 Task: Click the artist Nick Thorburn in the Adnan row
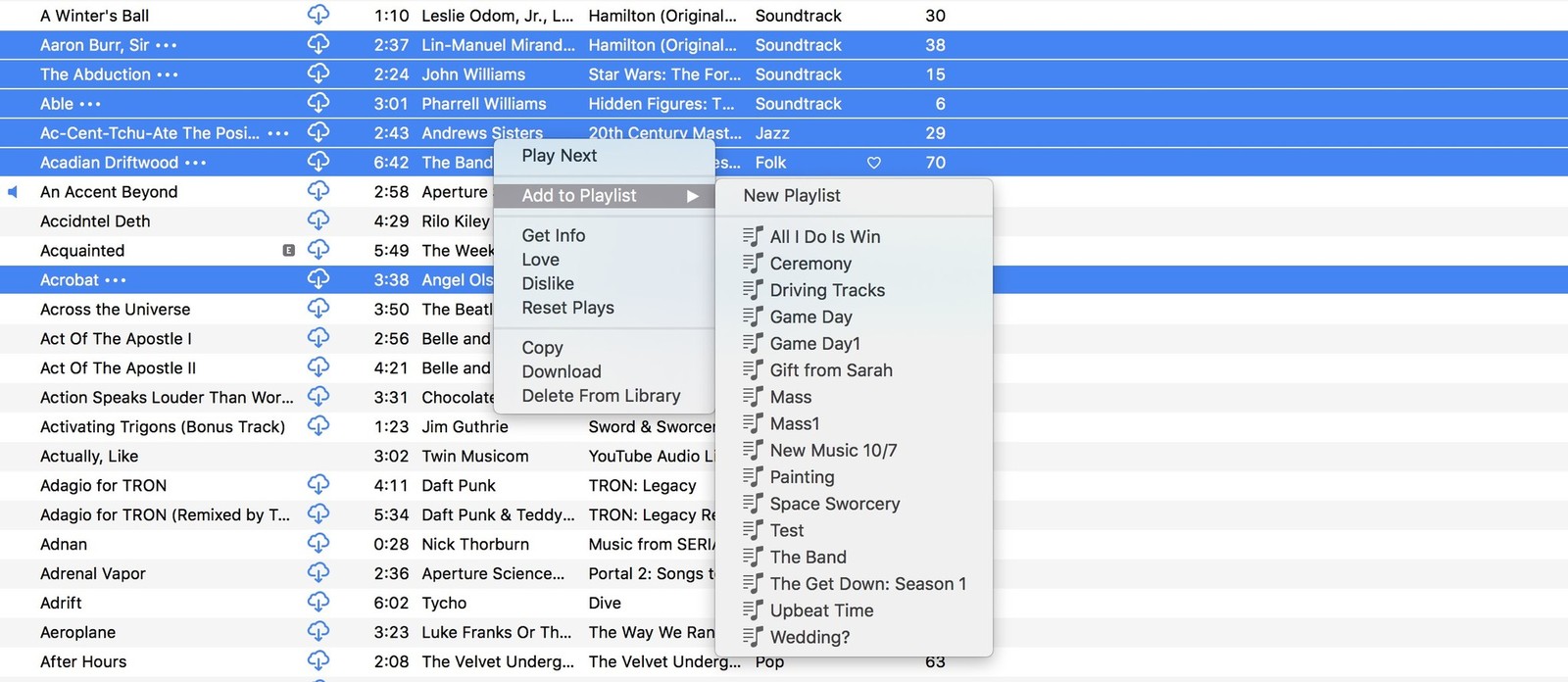click(475, 545)
